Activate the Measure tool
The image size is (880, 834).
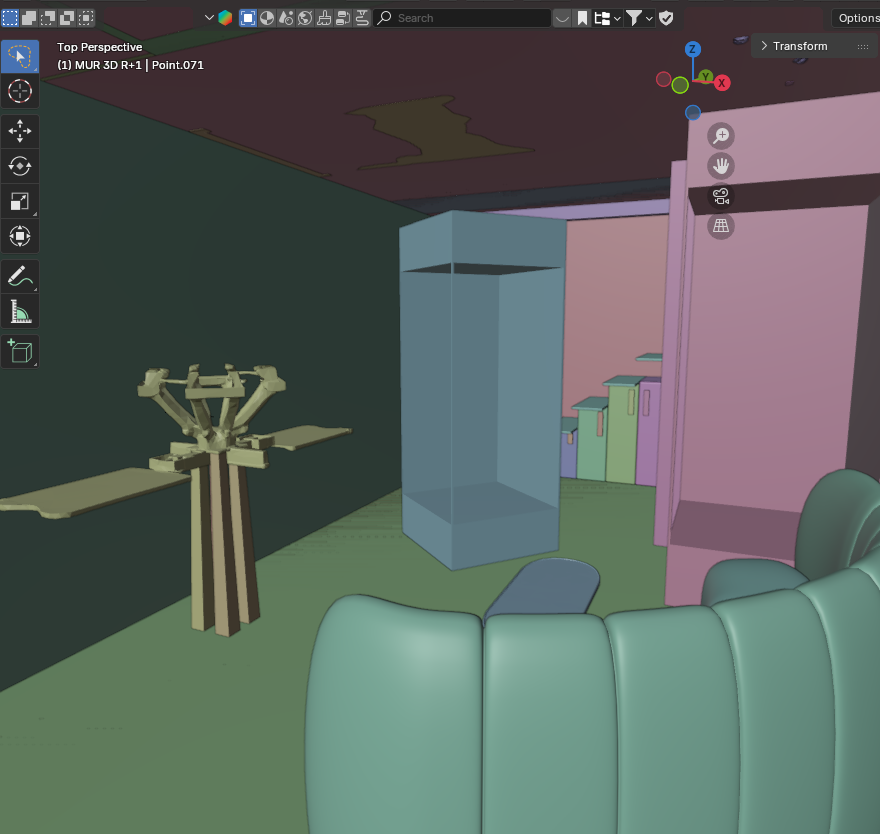point(20,312)
